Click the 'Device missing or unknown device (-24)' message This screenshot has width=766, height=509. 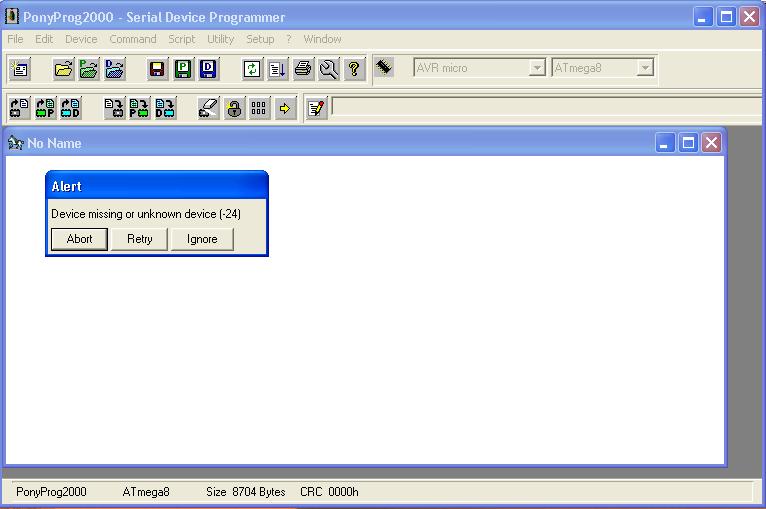[146, 214]
